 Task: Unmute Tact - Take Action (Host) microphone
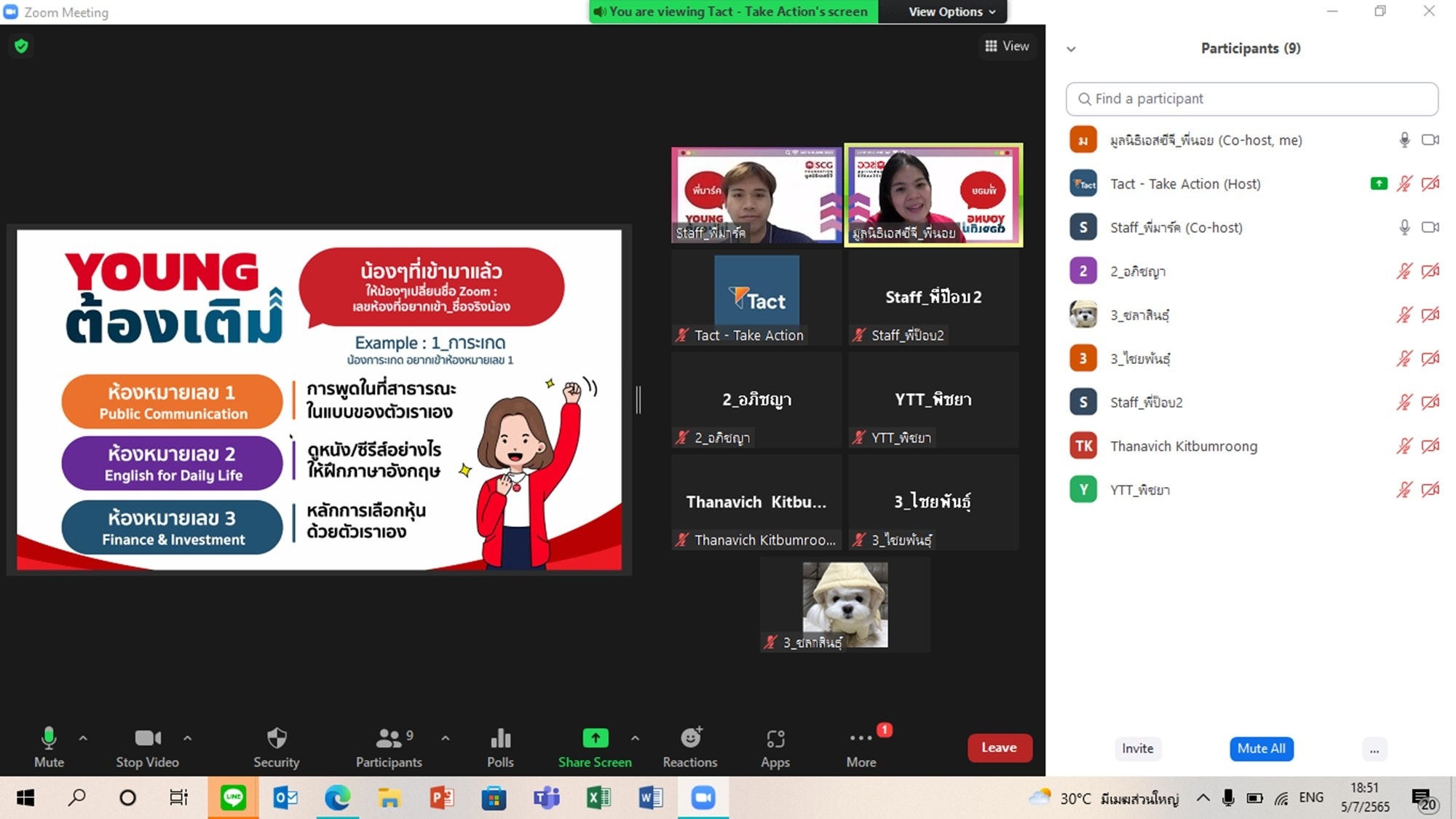click(x=1404, y=183)
